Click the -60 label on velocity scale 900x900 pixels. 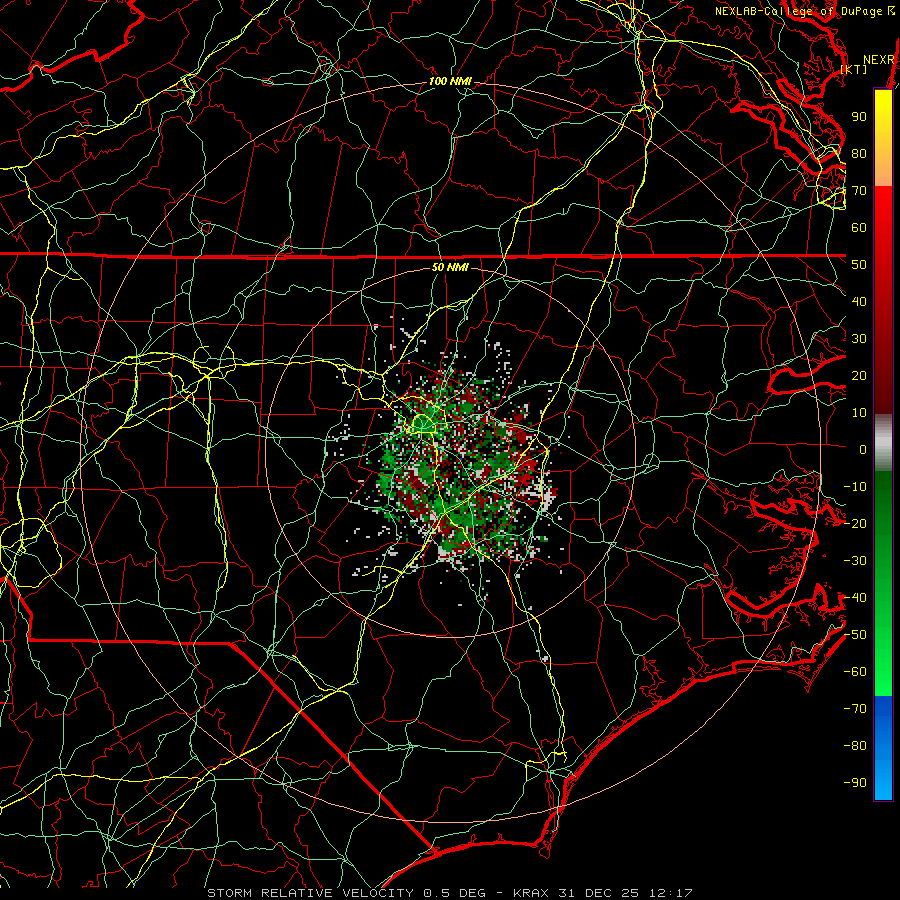[855, 672]
